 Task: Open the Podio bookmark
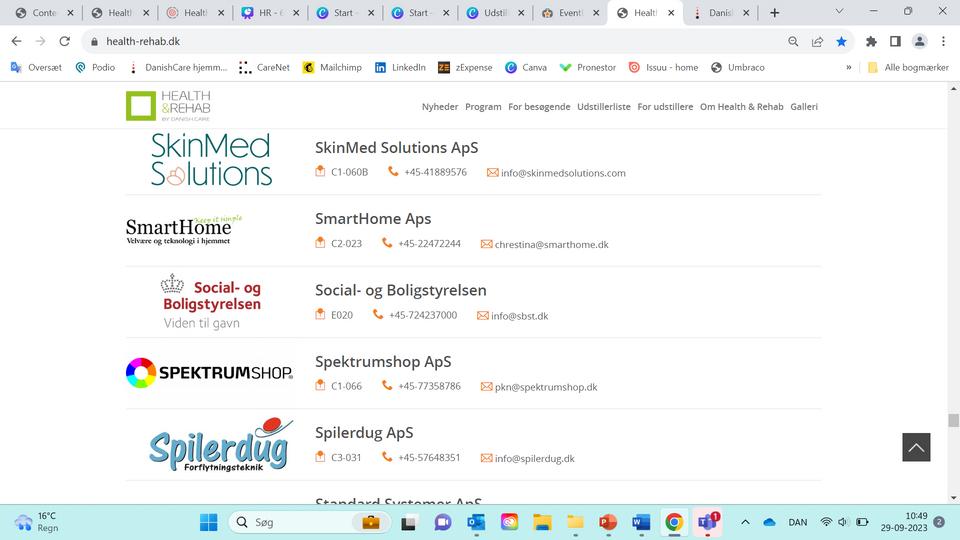click(95, 67)
